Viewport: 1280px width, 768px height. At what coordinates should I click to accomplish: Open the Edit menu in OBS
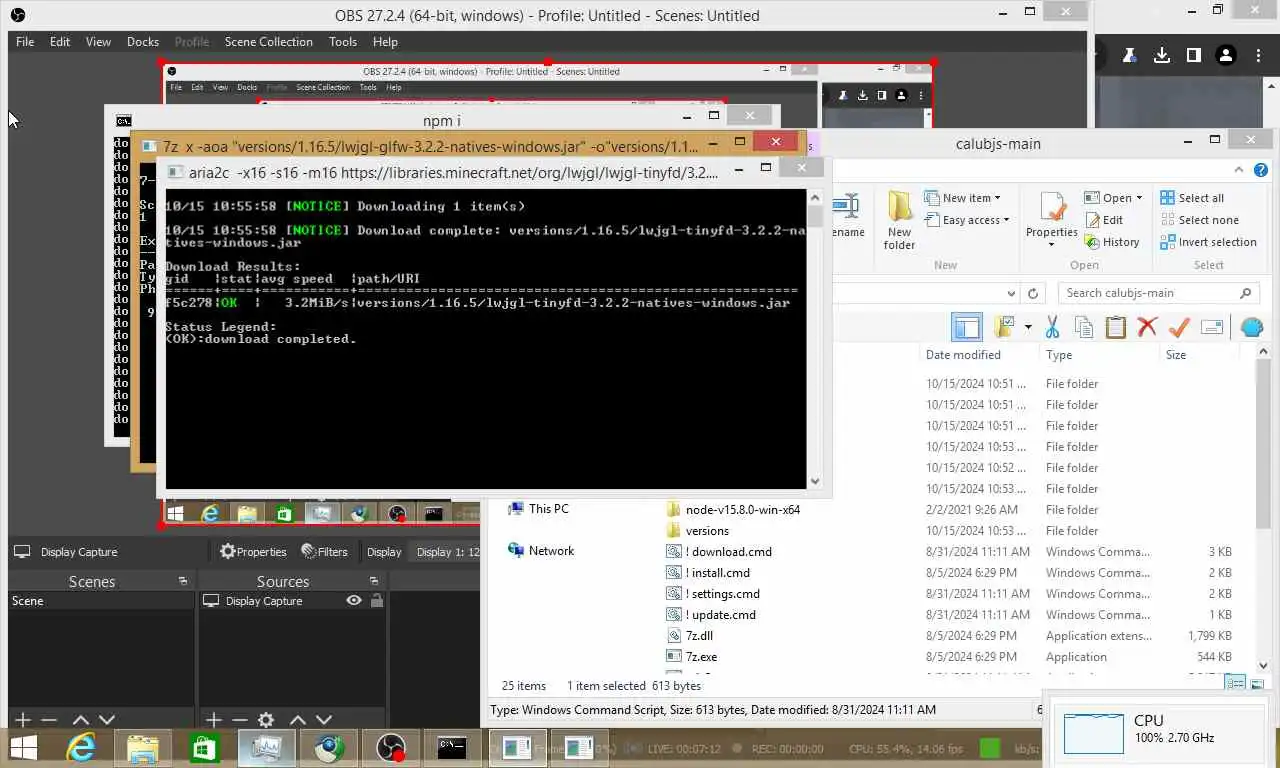60,42
